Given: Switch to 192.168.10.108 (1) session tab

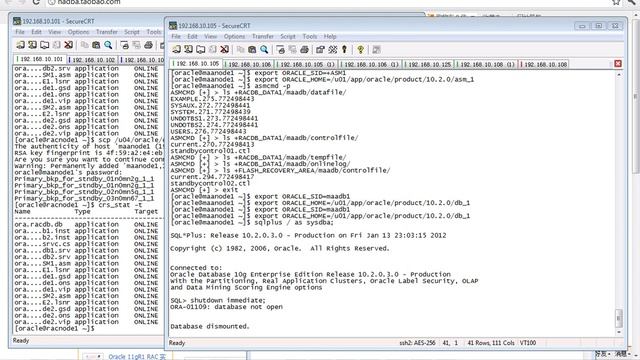Looking at the screenshot, I should click(487, 64).
